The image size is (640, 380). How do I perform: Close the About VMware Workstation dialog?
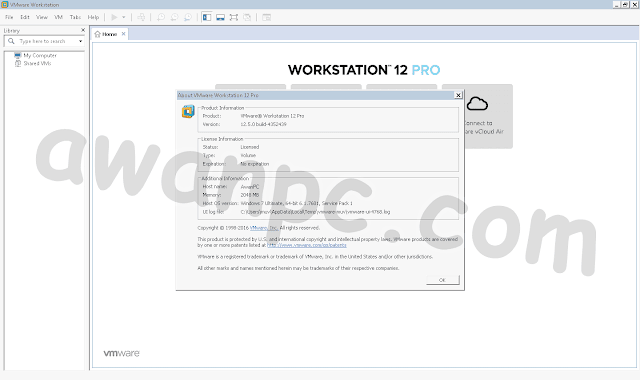[458, 95]
